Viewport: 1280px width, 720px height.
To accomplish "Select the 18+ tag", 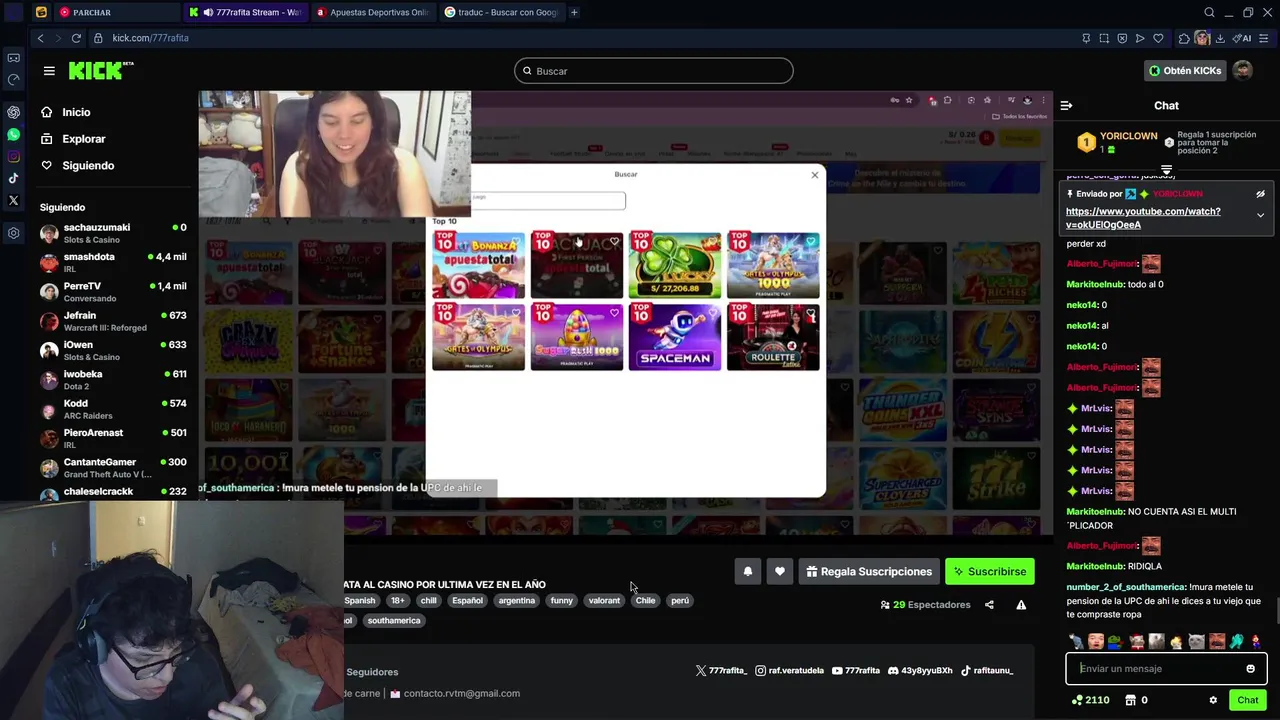I will (398, 601).
